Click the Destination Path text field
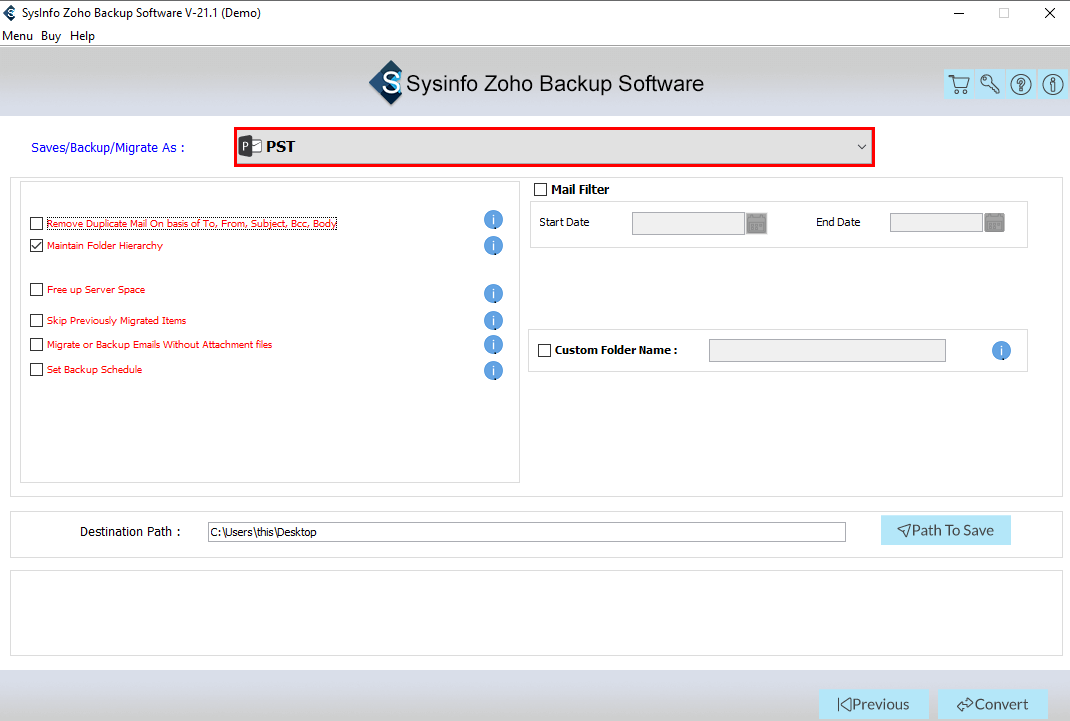Viewport: 1070px width, 721px height. (x=527, y=532)
